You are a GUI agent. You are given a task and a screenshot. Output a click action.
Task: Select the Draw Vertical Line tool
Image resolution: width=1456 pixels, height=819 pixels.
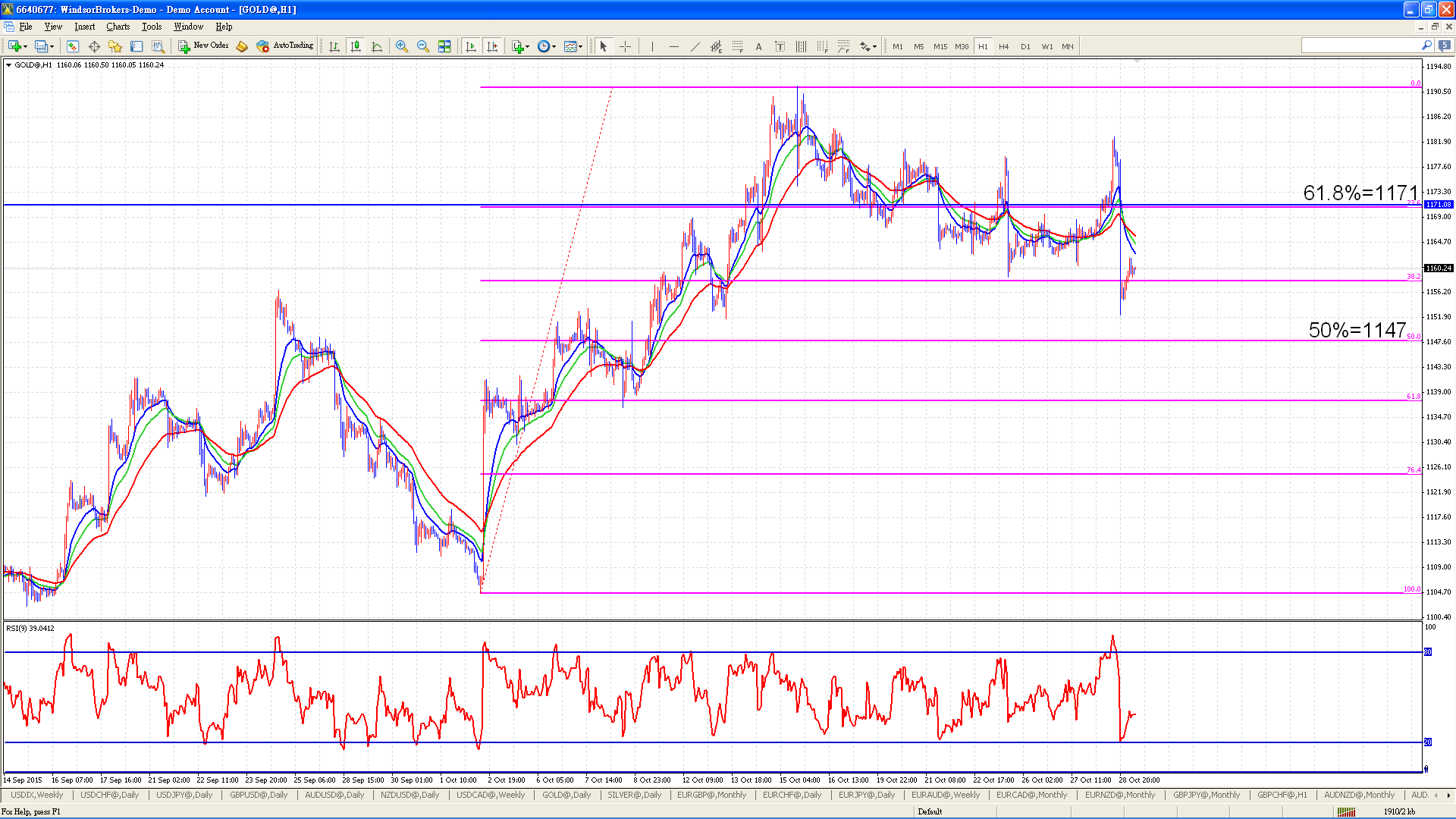[x=652, y=46]
